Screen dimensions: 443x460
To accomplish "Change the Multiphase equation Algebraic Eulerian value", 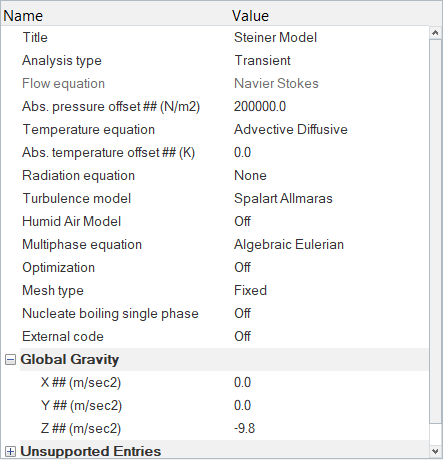I will (x=289, y=244).
